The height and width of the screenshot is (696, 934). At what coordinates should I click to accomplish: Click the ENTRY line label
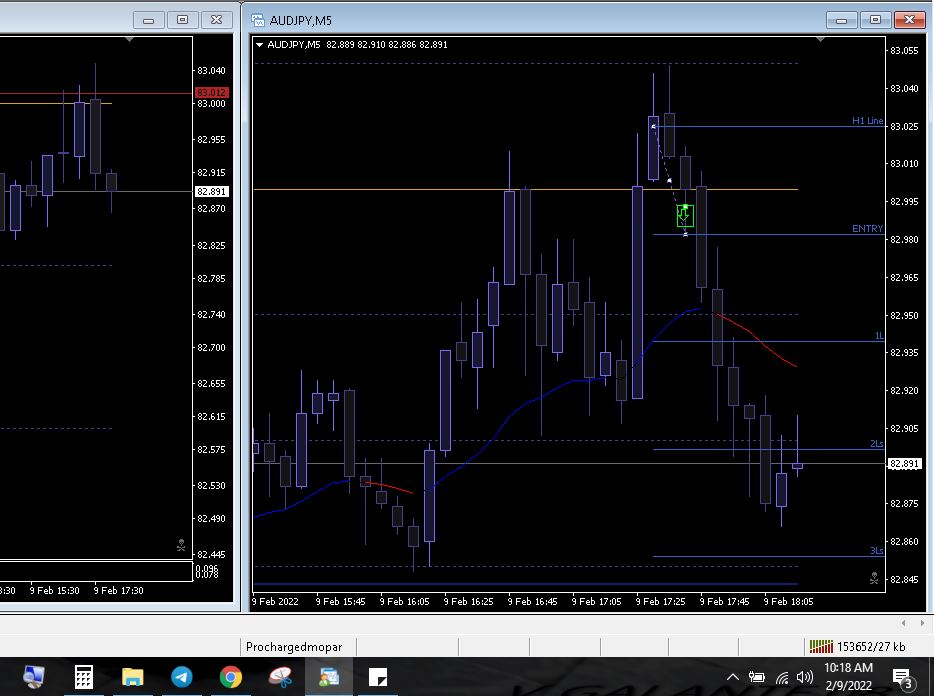point(867,229)
